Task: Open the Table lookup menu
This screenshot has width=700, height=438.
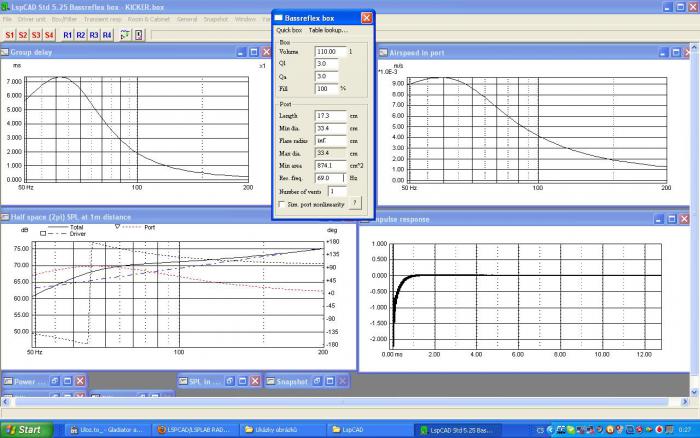Action: pyautogui.click(x=328, y=30)
